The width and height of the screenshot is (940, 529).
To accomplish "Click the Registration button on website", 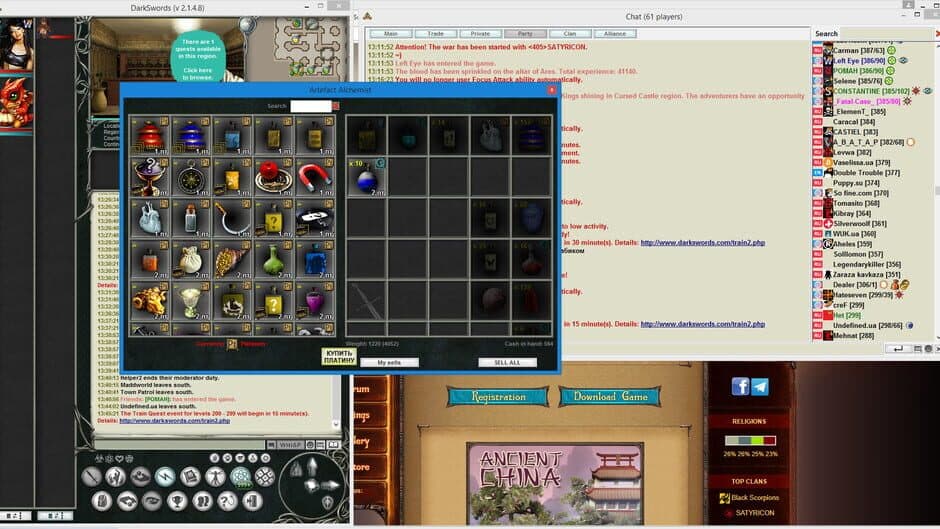I will click(498, 396).
